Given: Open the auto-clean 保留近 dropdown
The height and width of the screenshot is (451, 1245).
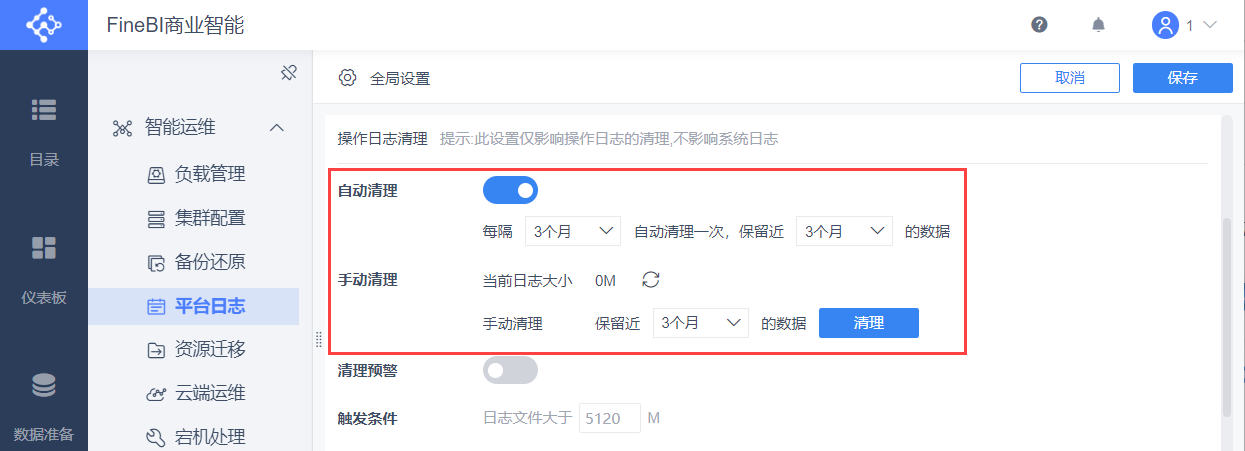Looking at the screenshot, I should tap(844, 231).
